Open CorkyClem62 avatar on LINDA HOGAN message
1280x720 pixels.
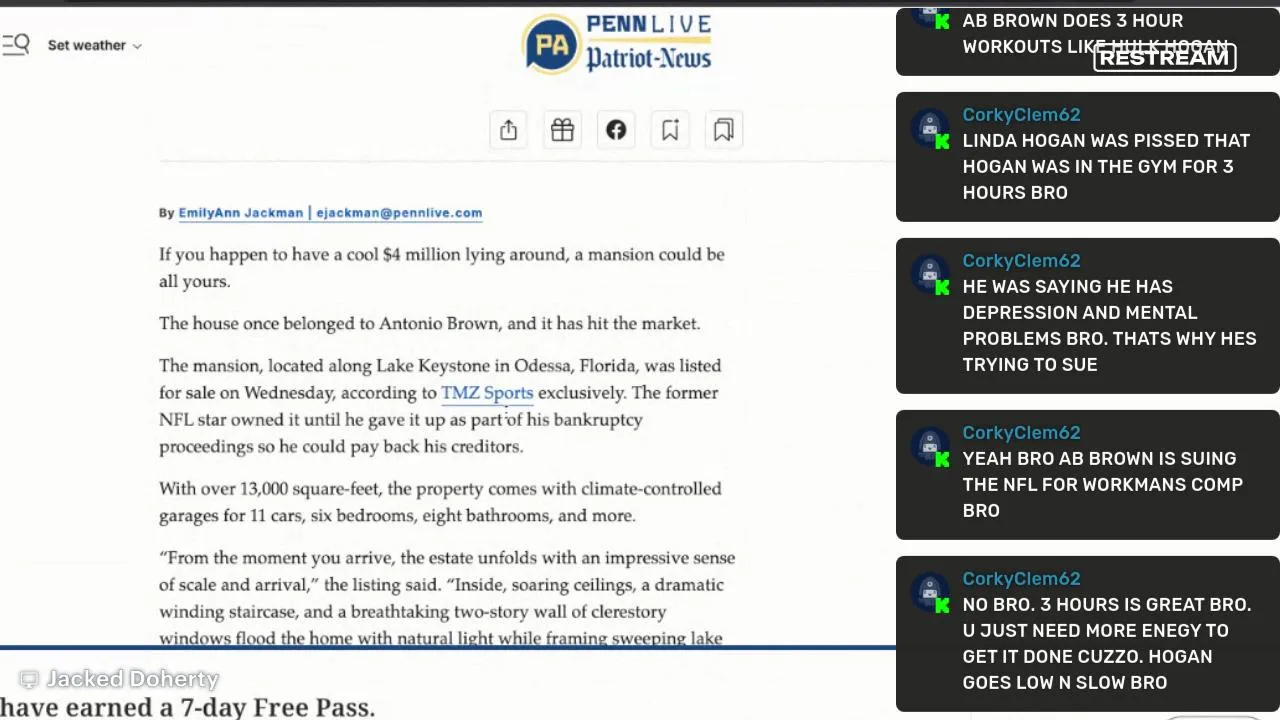coord(931,128)
